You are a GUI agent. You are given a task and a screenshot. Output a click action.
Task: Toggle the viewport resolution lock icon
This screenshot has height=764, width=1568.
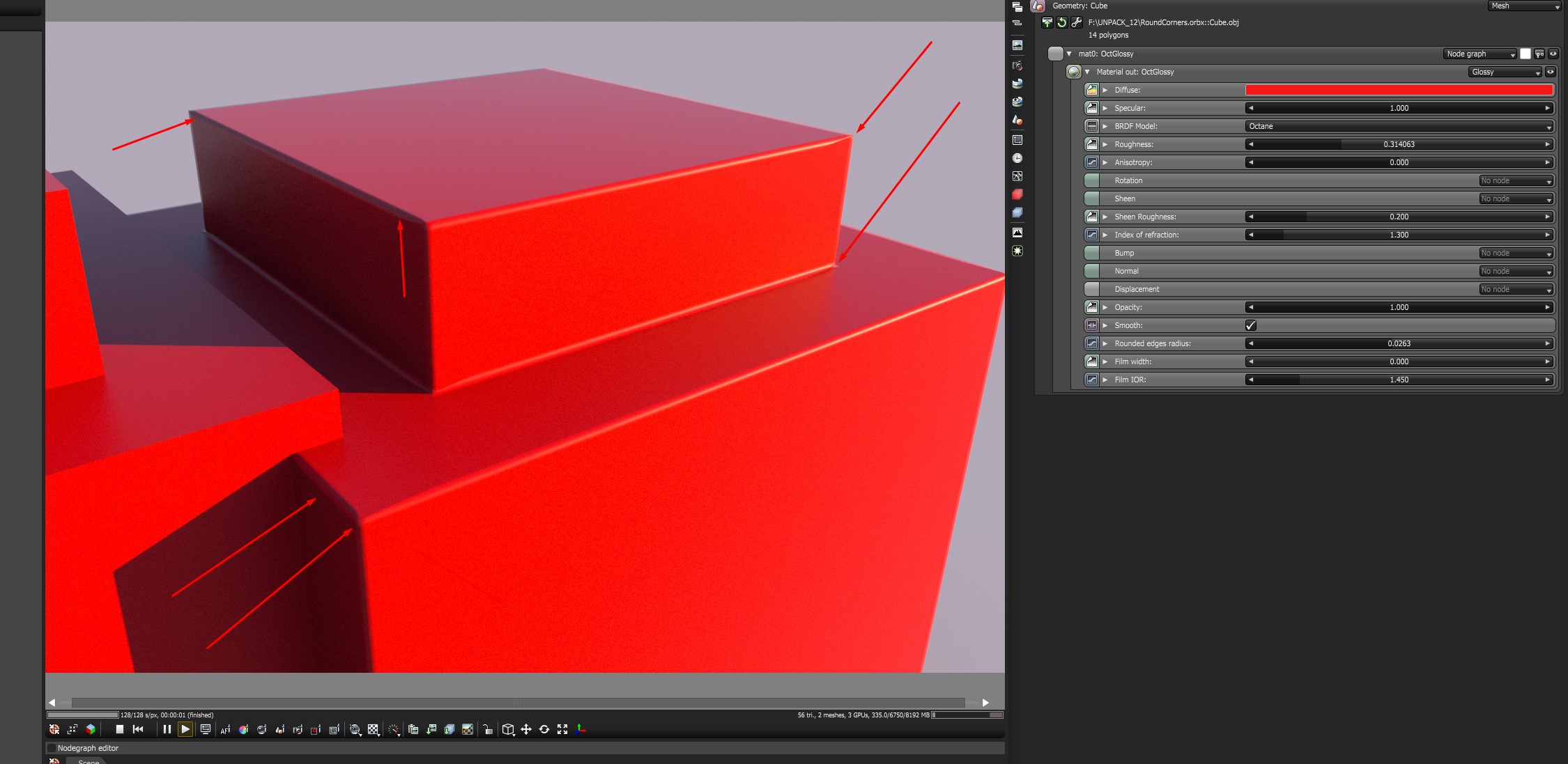tap(487, 730)
